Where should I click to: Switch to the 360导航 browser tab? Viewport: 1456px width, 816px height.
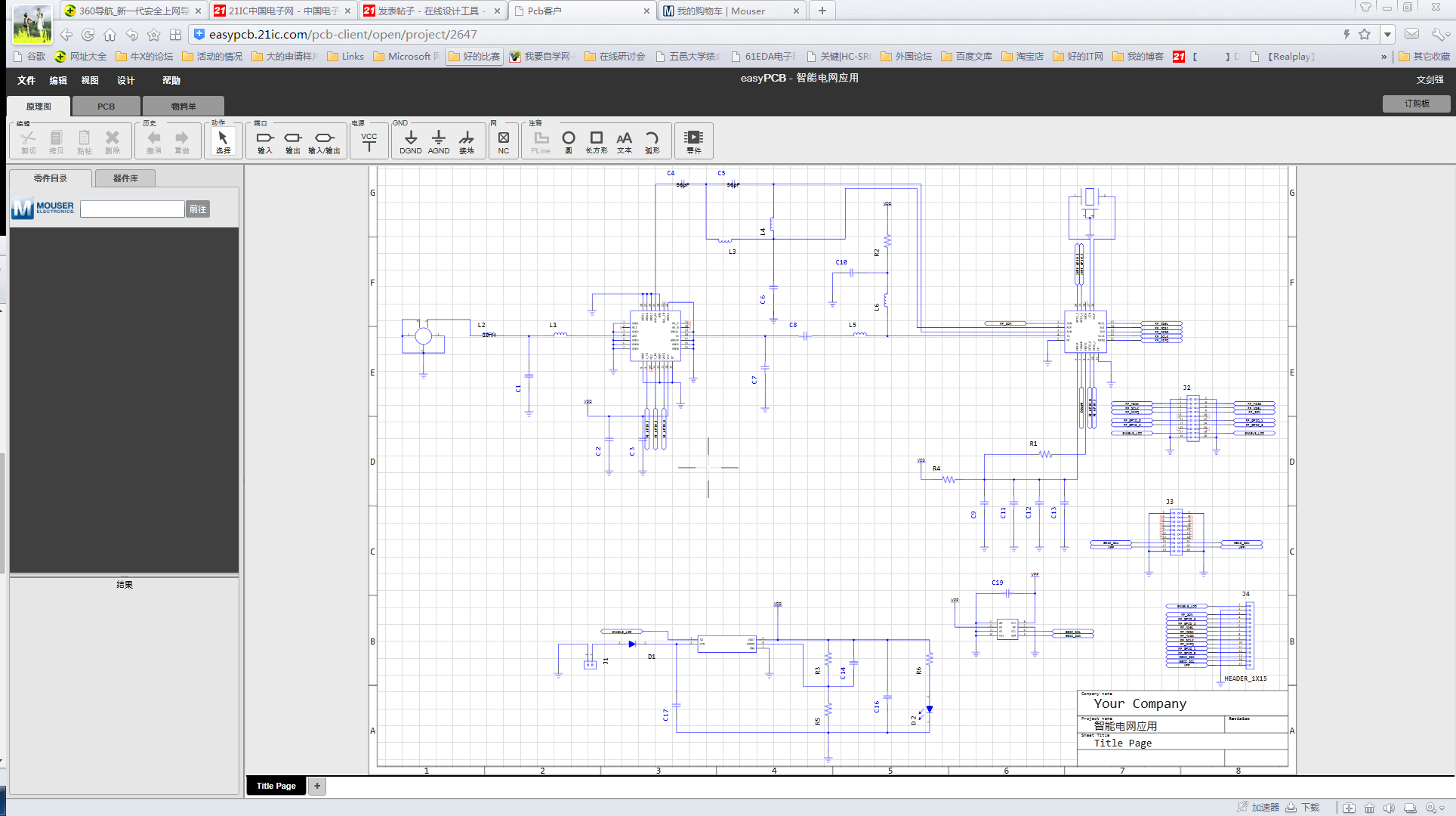coord(134,11)
